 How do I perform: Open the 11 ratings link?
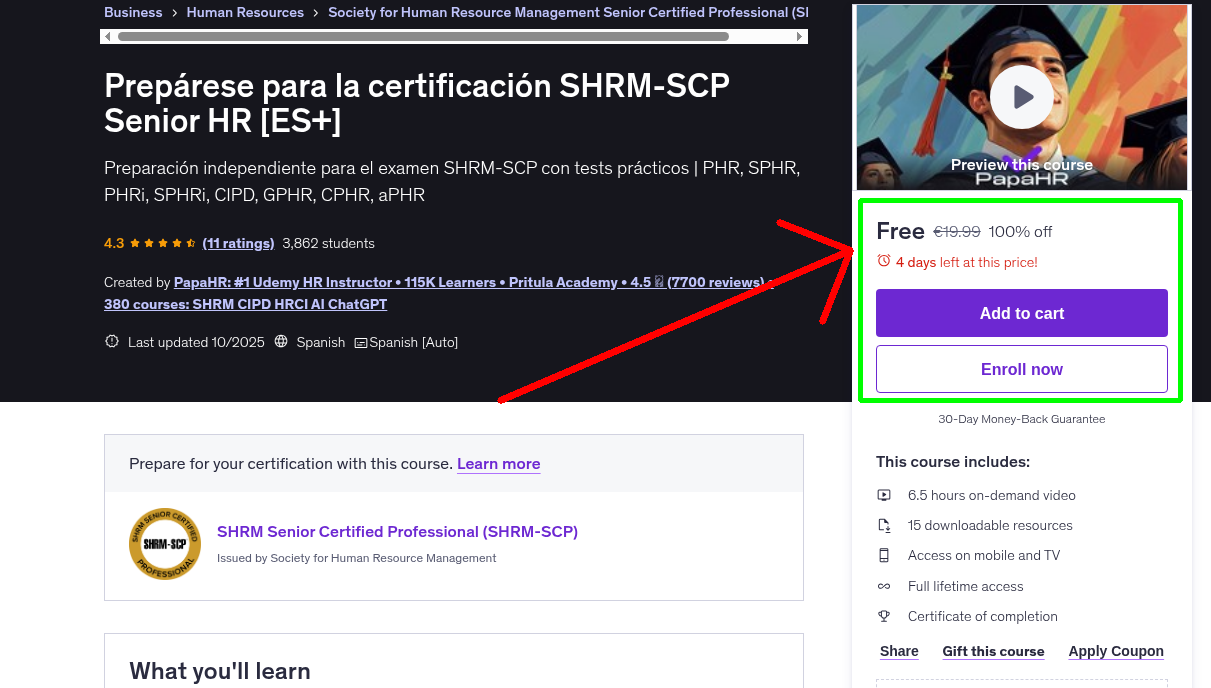pyautogui.click(x=238, y=243)
